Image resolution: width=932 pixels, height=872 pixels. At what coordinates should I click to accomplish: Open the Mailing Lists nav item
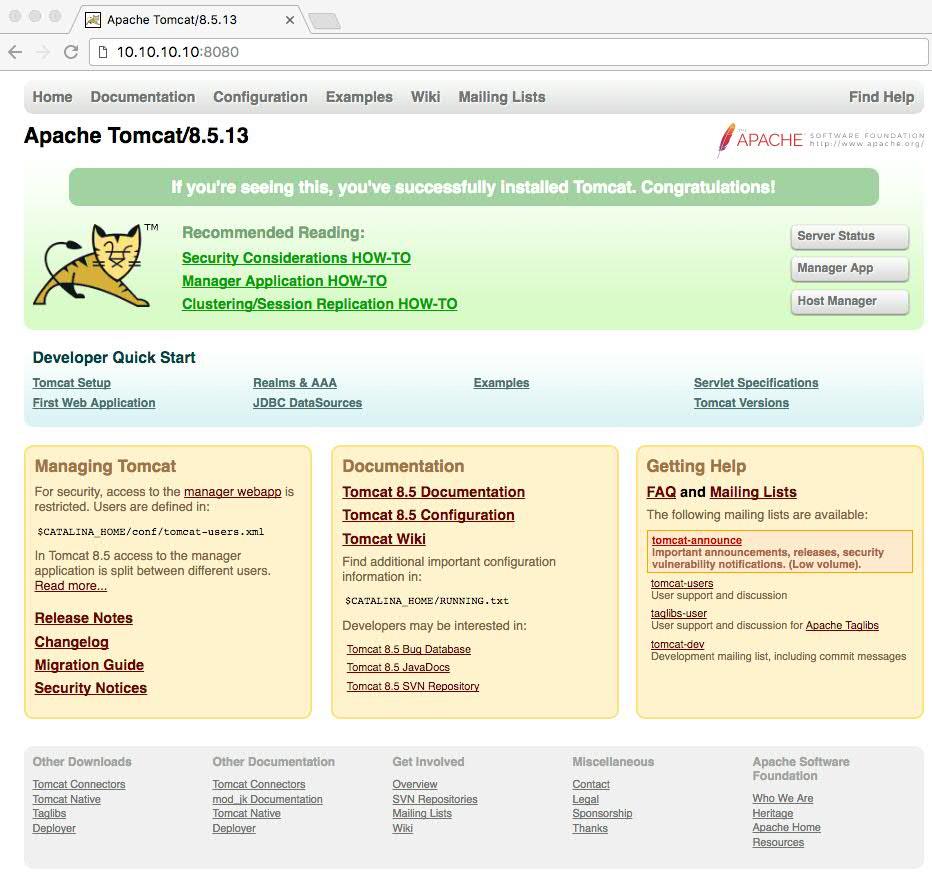coord(501,97)
